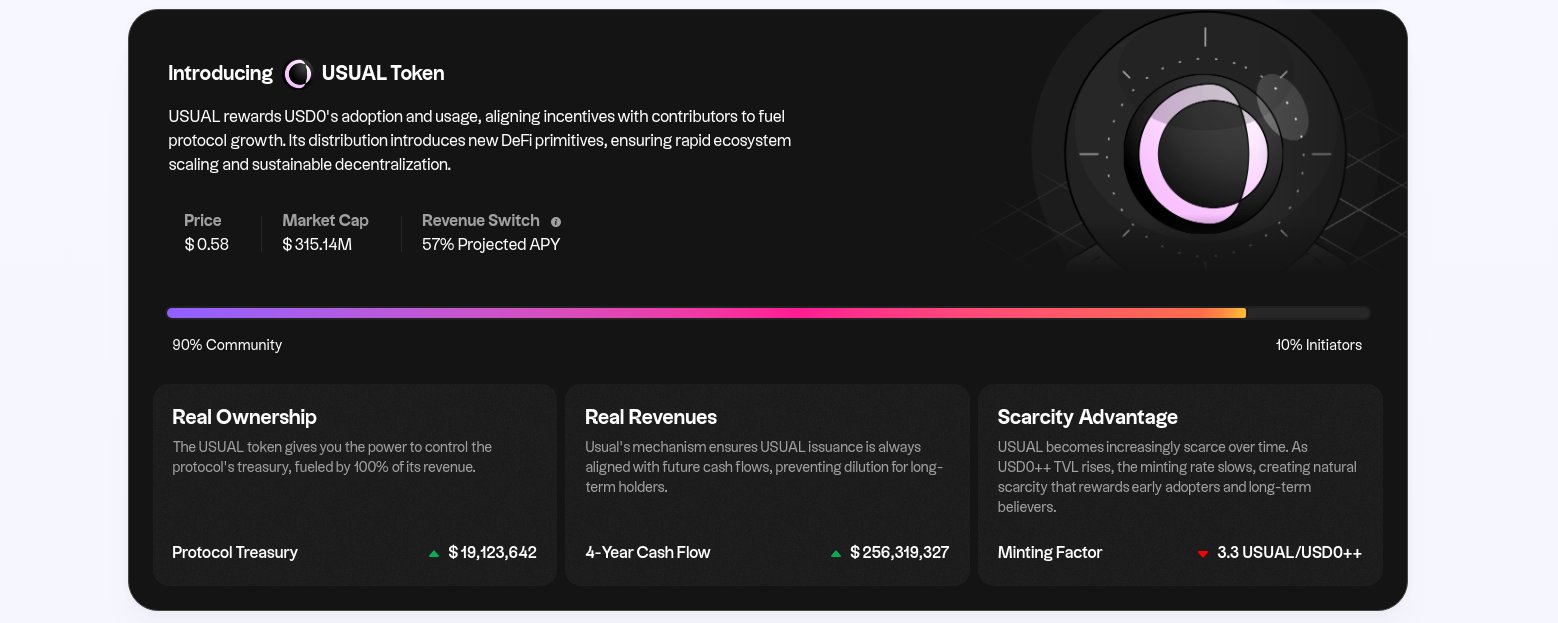The width and height of the screenshot is (1558, 623).
Task: Click the 3.3 USUAL/USD0++ Minting Factor value
Action: pyautogui.click(x=1289, y=552)
